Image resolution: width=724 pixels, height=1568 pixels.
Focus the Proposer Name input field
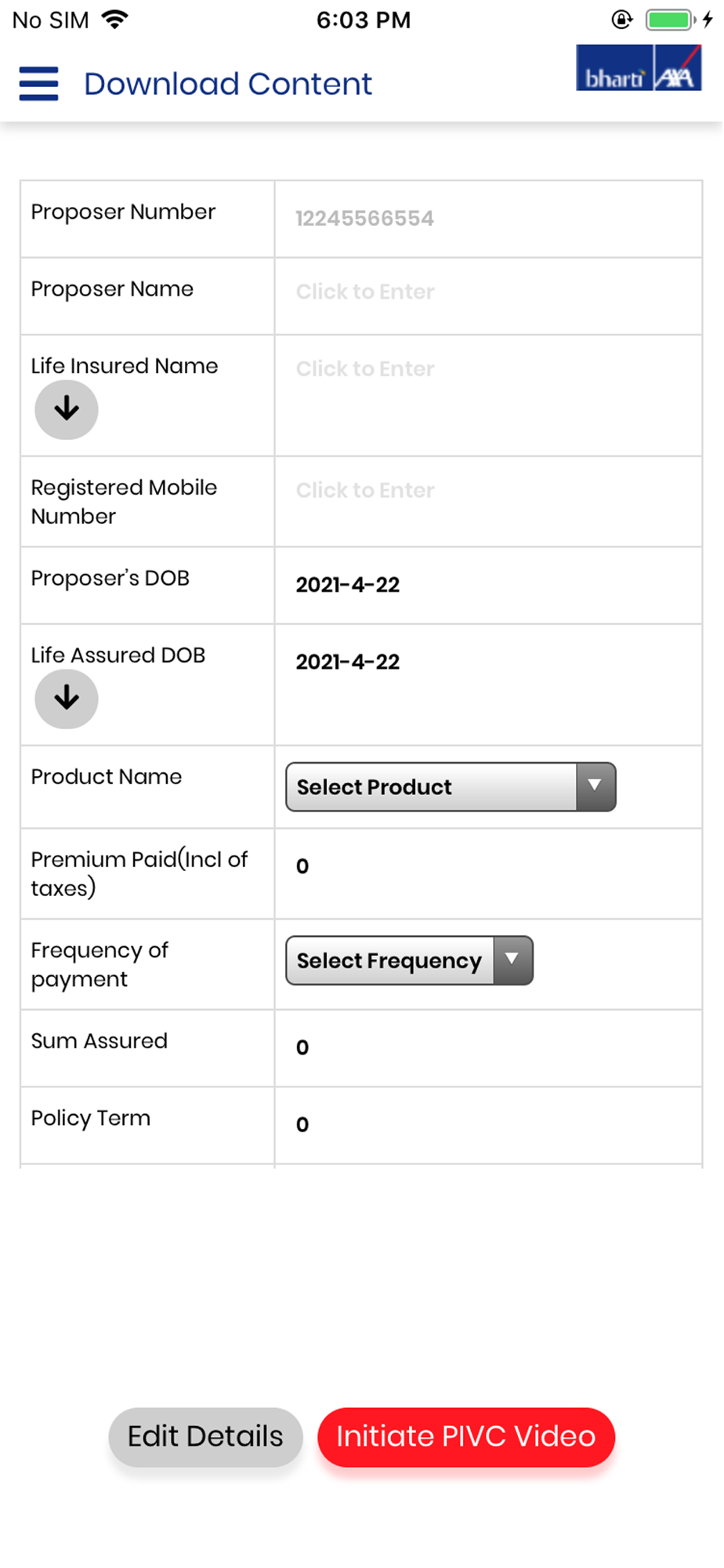tap(488, 296)
